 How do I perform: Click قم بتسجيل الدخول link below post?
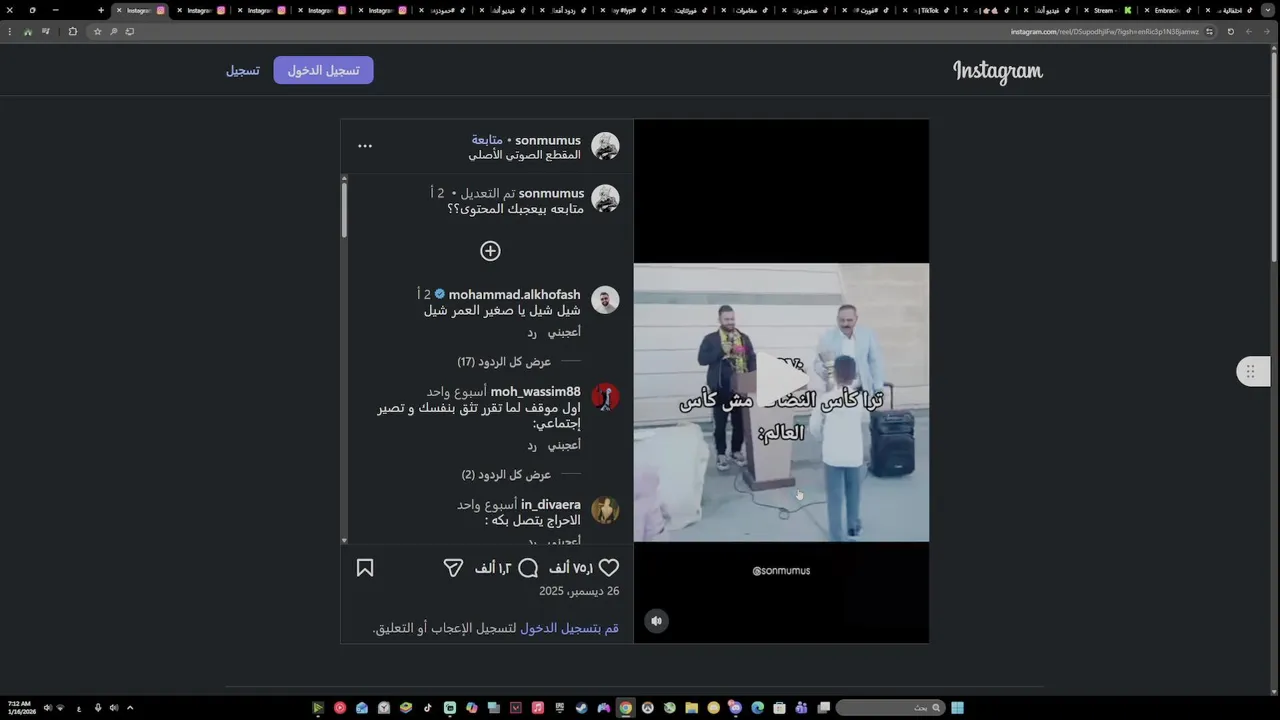[x=569, y=628]
